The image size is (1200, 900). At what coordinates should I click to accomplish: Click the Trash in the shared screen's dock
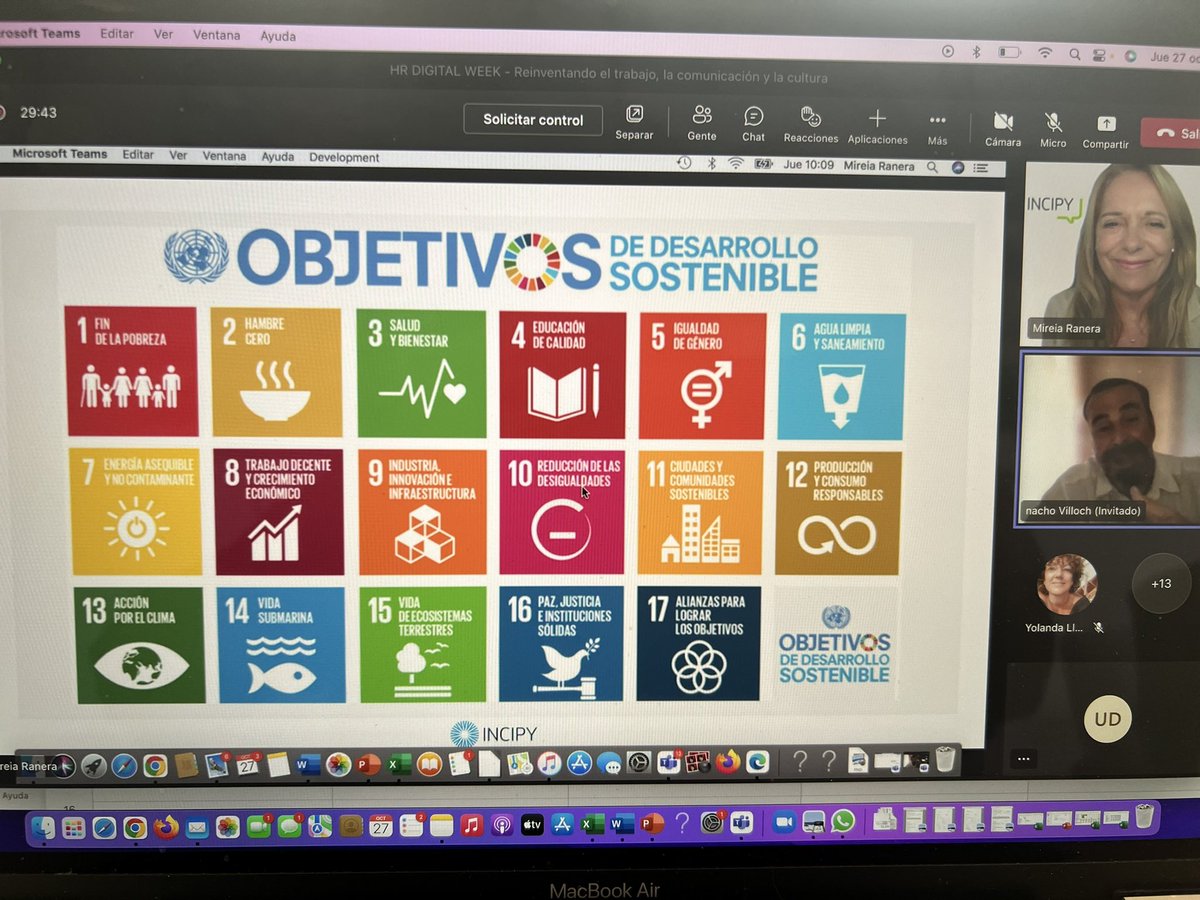945,759
